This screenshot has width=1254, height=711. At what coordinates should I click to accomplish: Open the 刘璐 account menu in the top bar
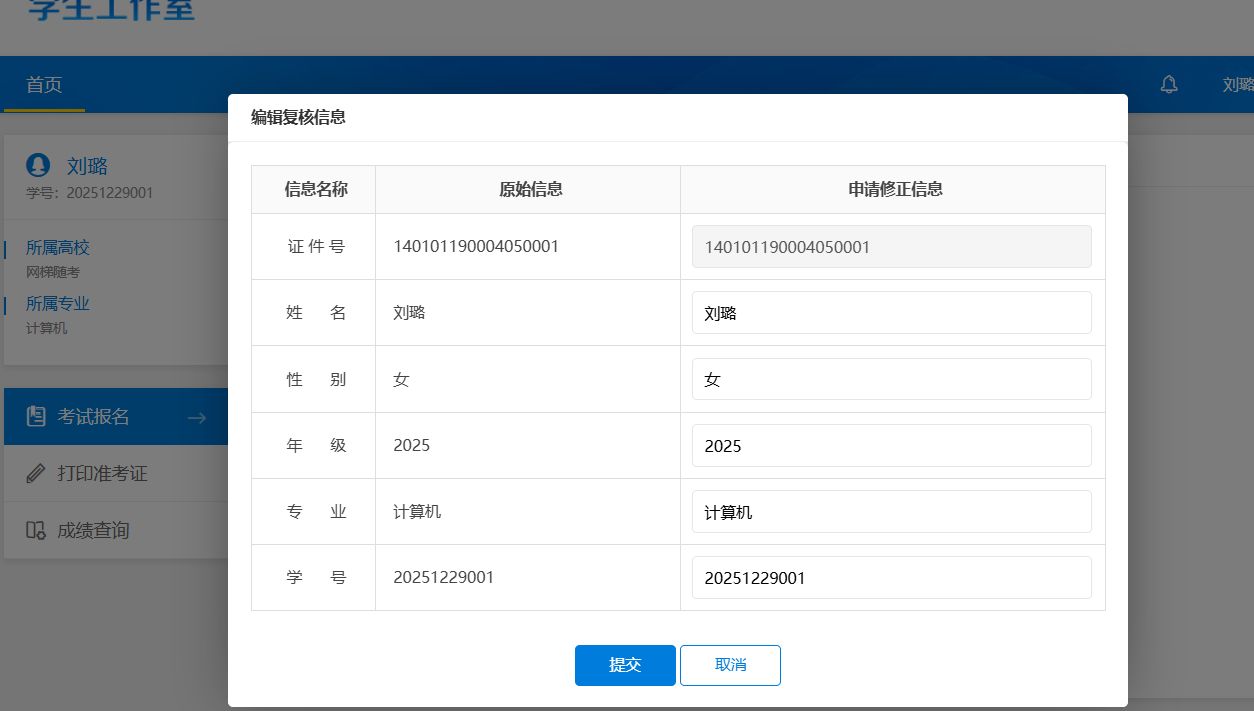pos(1238,85)
